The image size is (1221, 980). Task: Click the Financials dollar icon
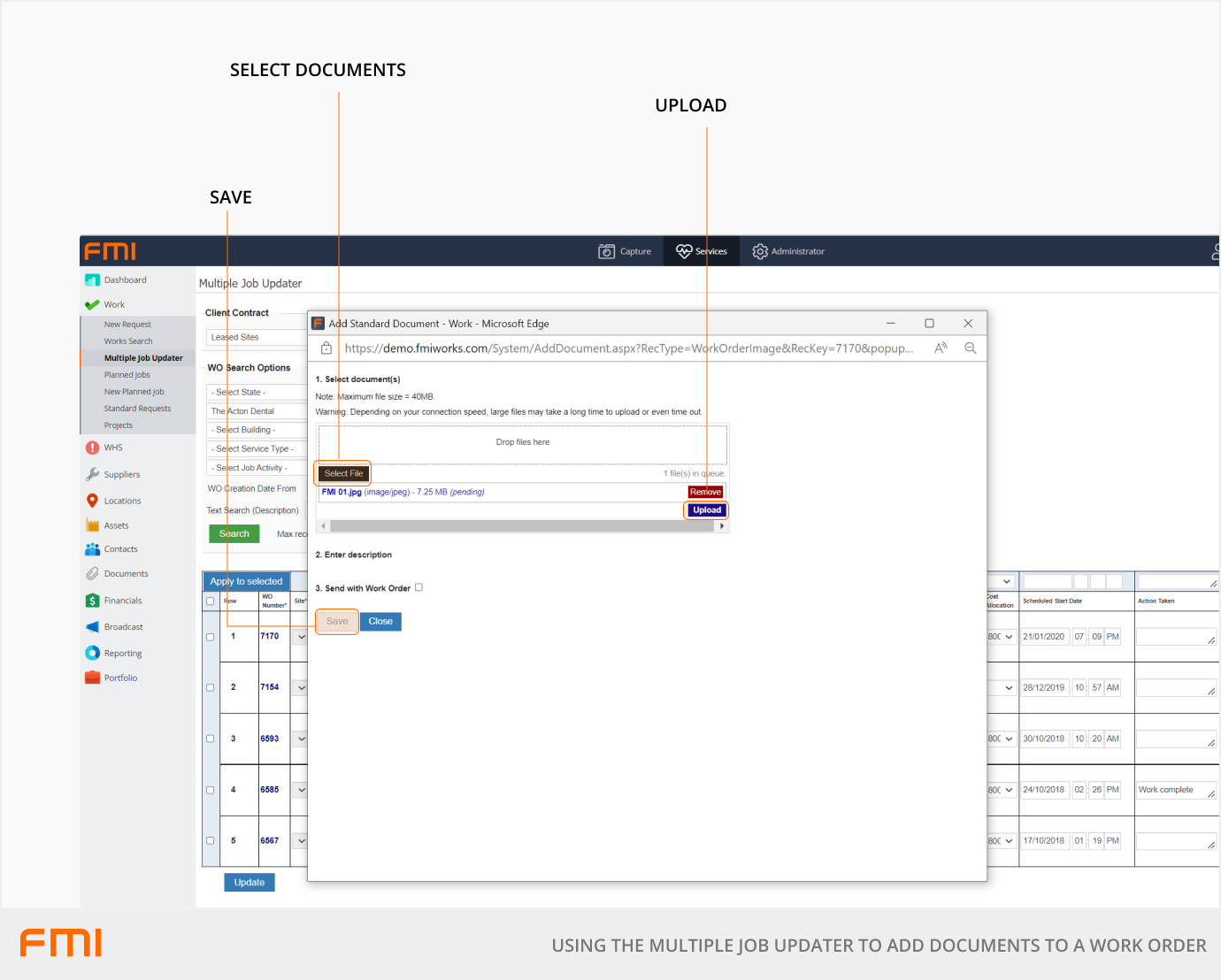[92, 601]
